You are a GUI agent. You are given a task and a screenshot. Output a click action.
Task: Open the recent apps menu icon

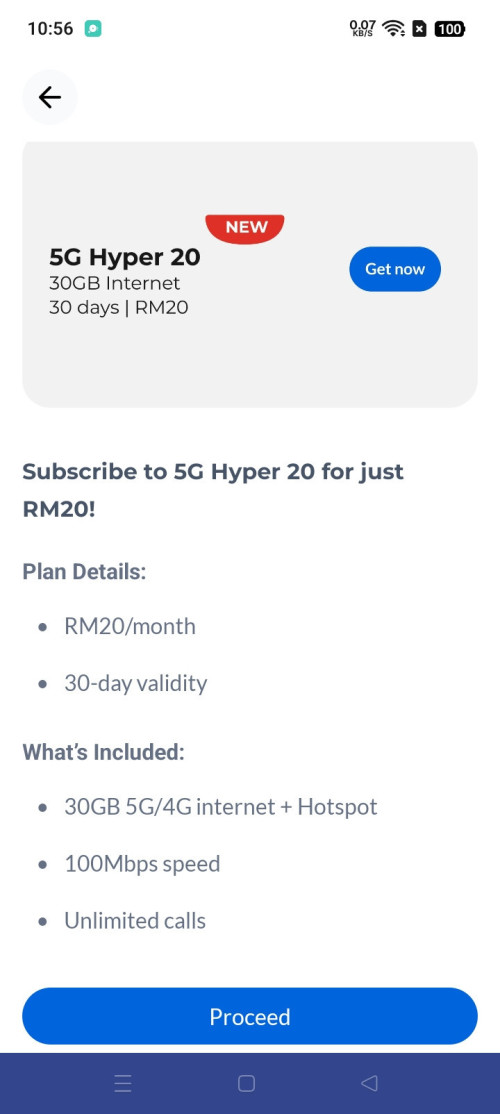123,1083
